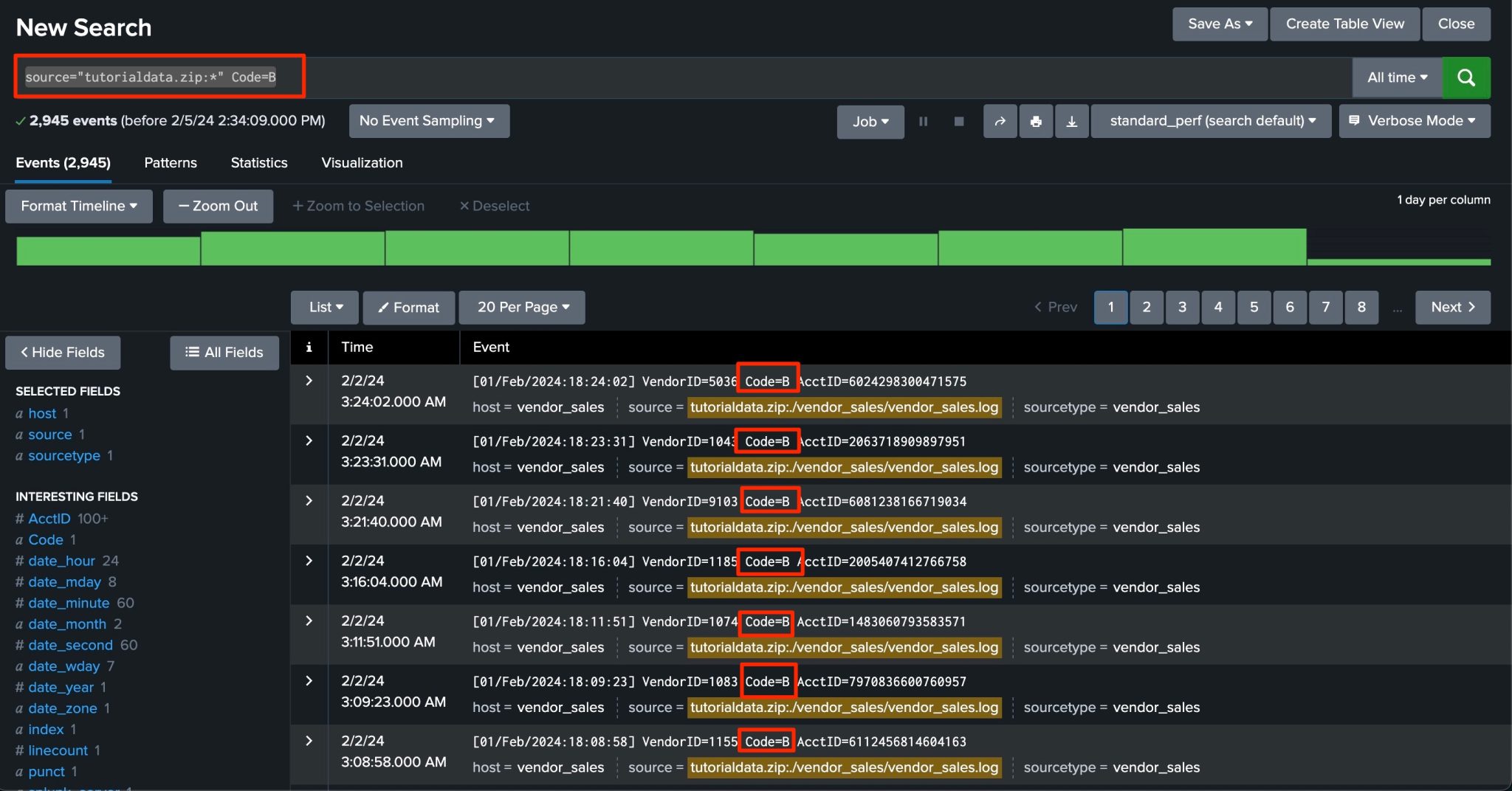Pause the running search job

point(923,121)
